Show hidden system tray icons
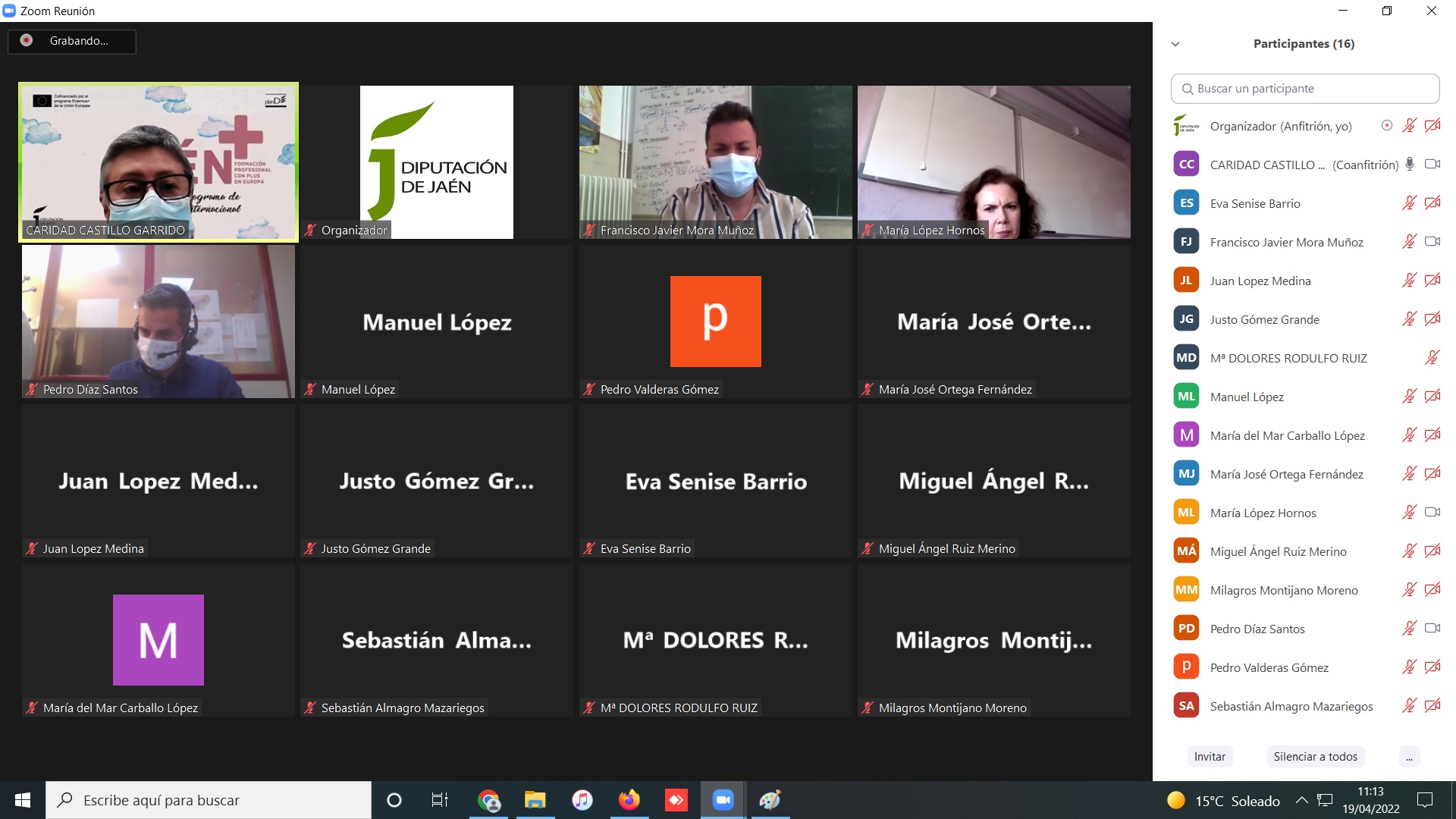 pos(1301,800)
